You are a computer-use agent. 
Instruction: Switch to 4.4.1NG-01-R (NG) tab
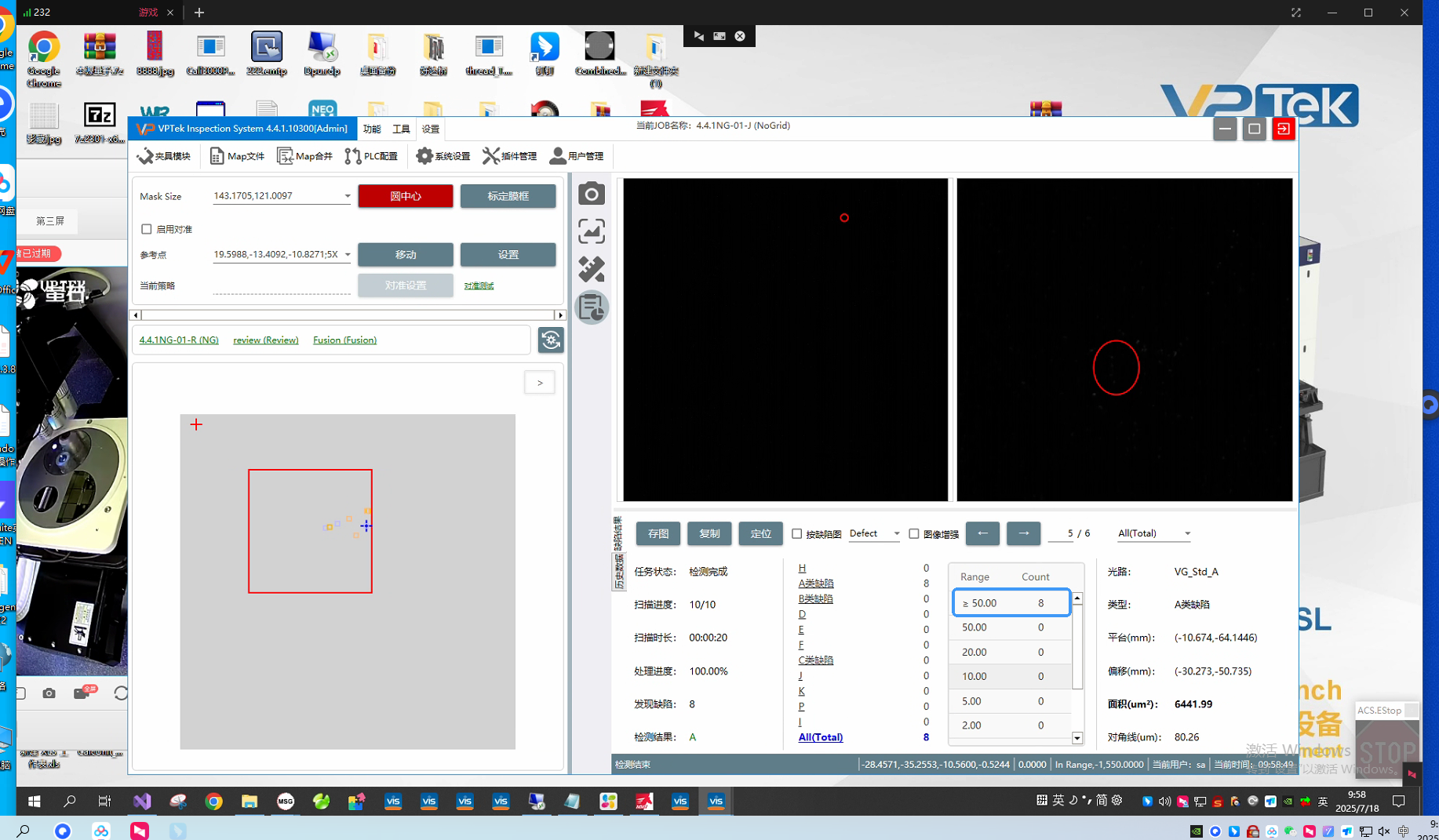179,340
